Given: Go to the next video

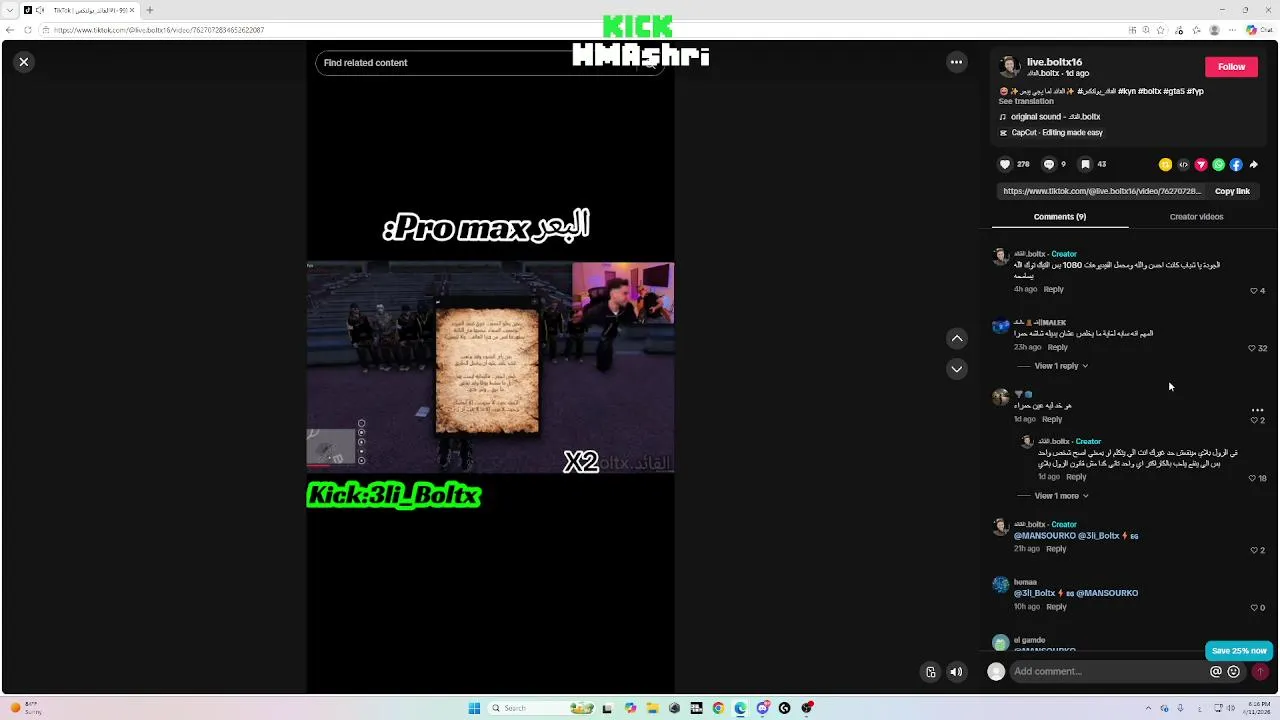Looking at the screenshot, I should tap(957, 369).
